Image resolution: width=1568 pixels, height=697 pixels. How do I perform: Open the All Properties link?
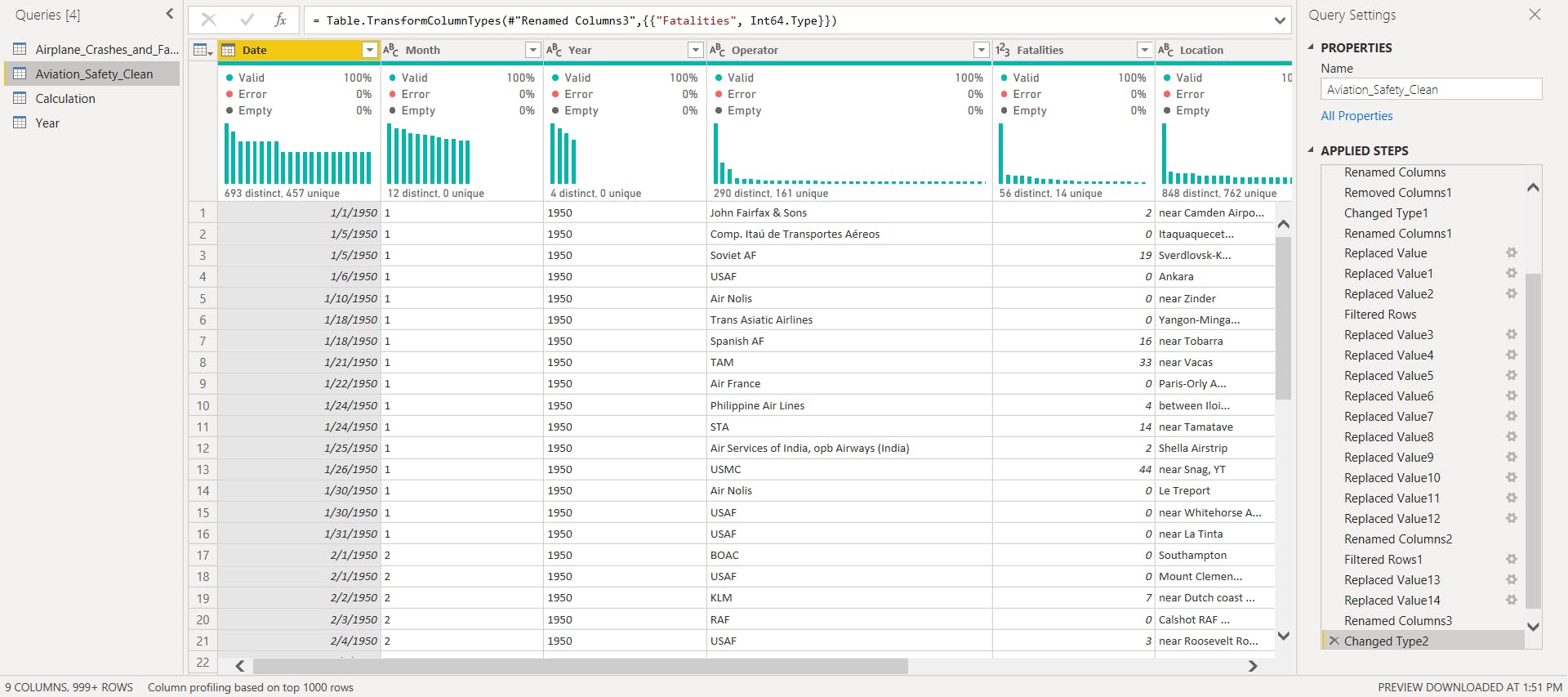point(1356,116)
